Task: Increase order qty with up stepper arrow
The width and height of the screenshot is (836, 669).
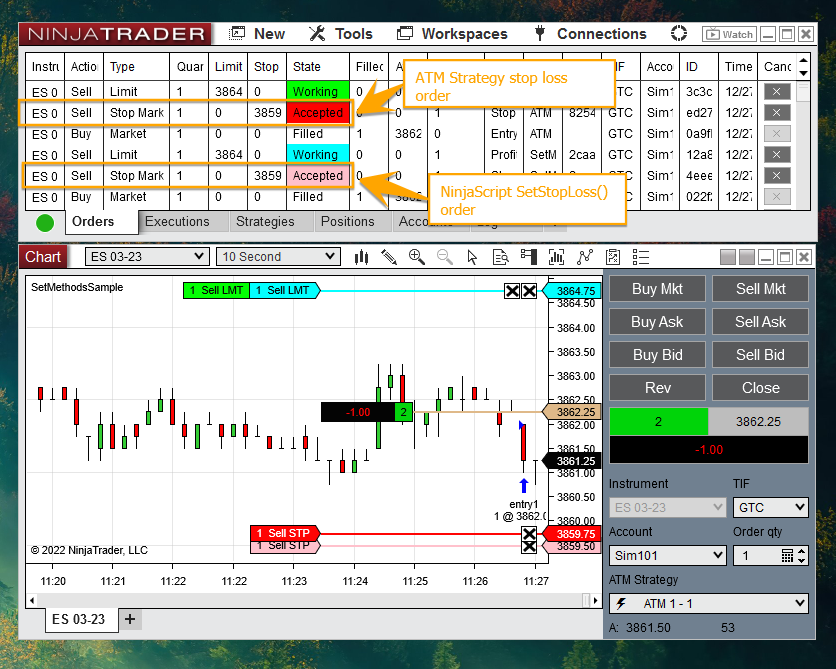Action: click(x=801, y=551)
